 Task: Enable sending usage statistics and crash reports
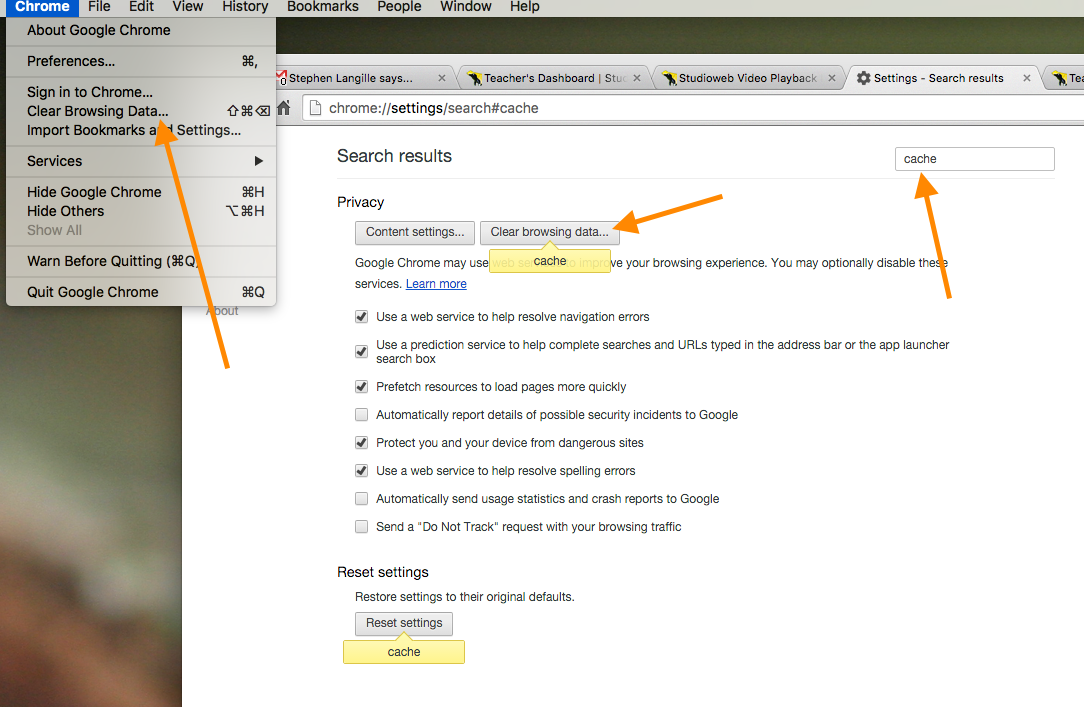[362, 498]
